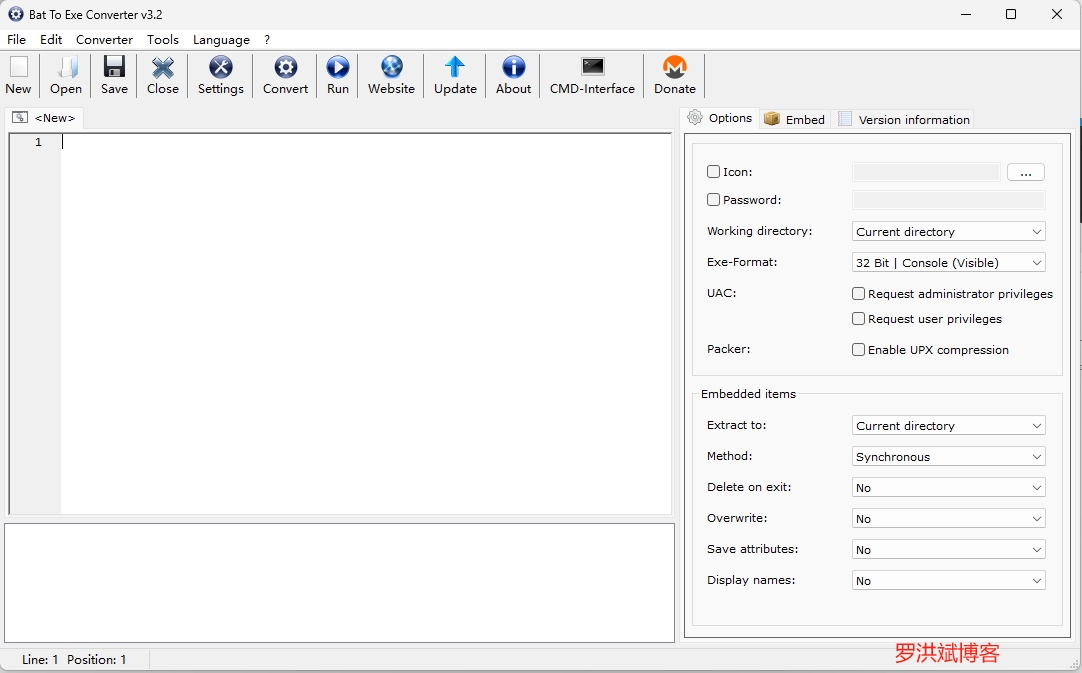The image size is (1082, 673).
Task: Click the Version information tab page icon
Action: (845, 119)
